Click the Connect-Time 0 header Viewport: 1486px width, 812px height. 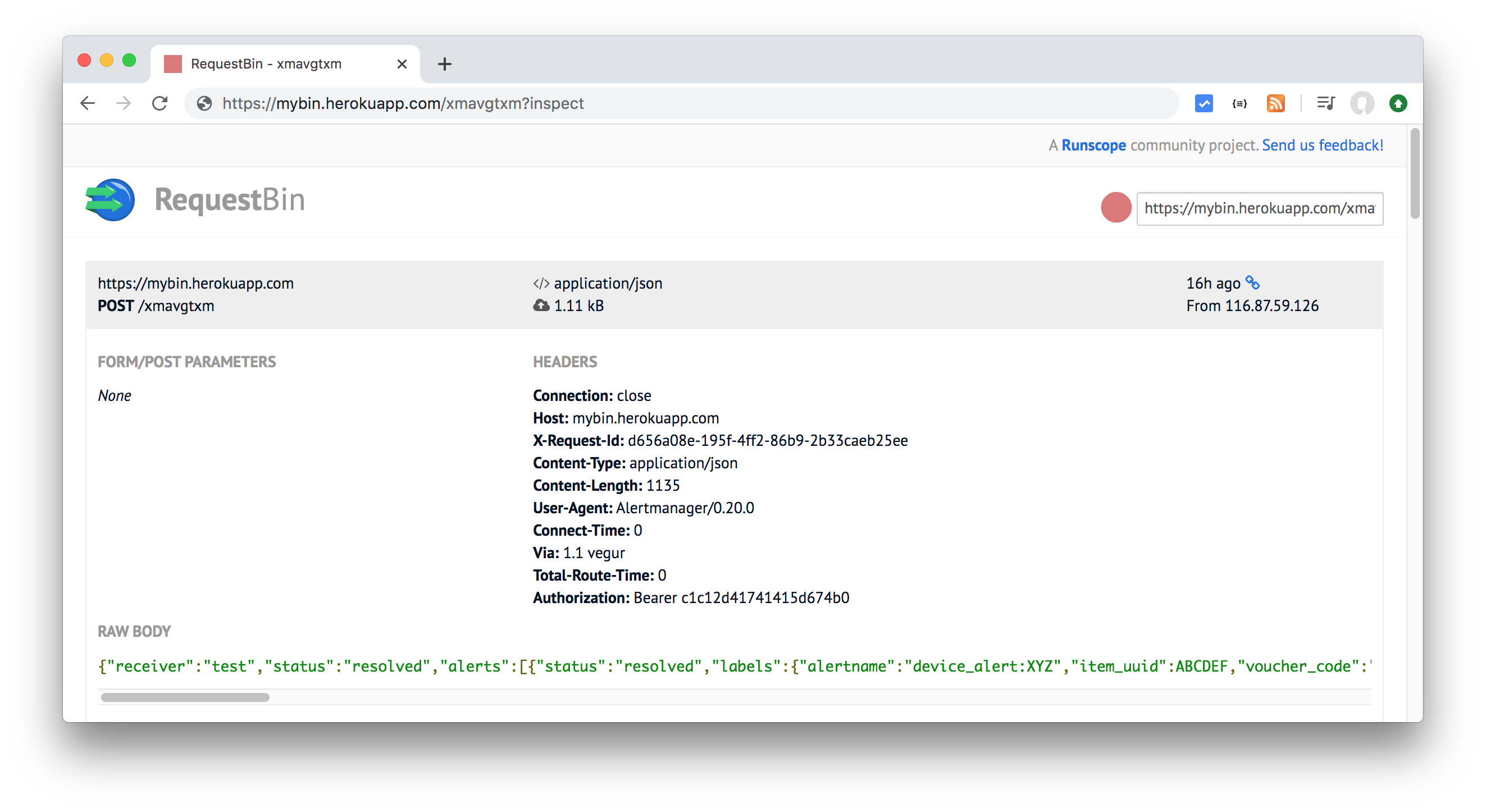pyautogui.click(x=587, y=531)
